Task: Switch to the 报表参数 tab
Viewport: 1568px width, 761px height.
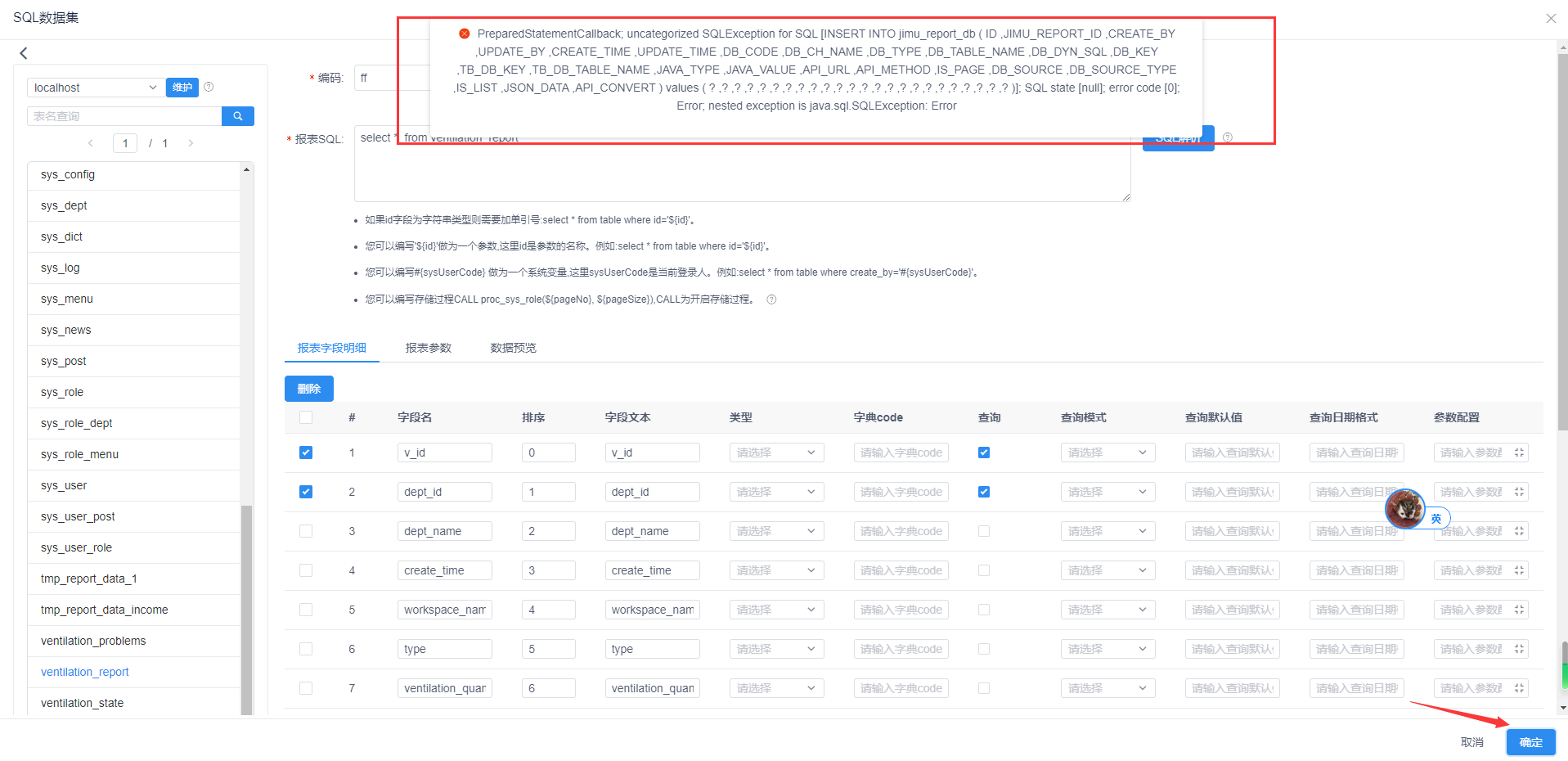Action: 429,348
